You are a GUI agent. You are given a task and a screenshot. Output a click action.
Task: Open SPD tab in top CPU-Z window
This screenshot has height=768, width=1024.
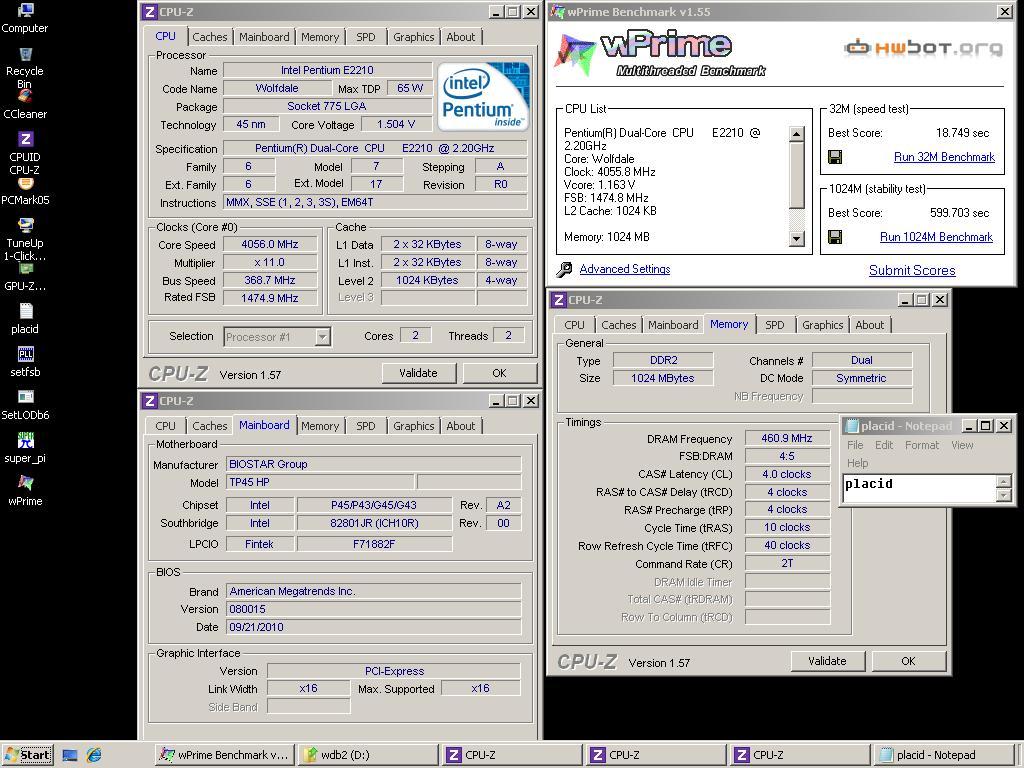point(366,37)
